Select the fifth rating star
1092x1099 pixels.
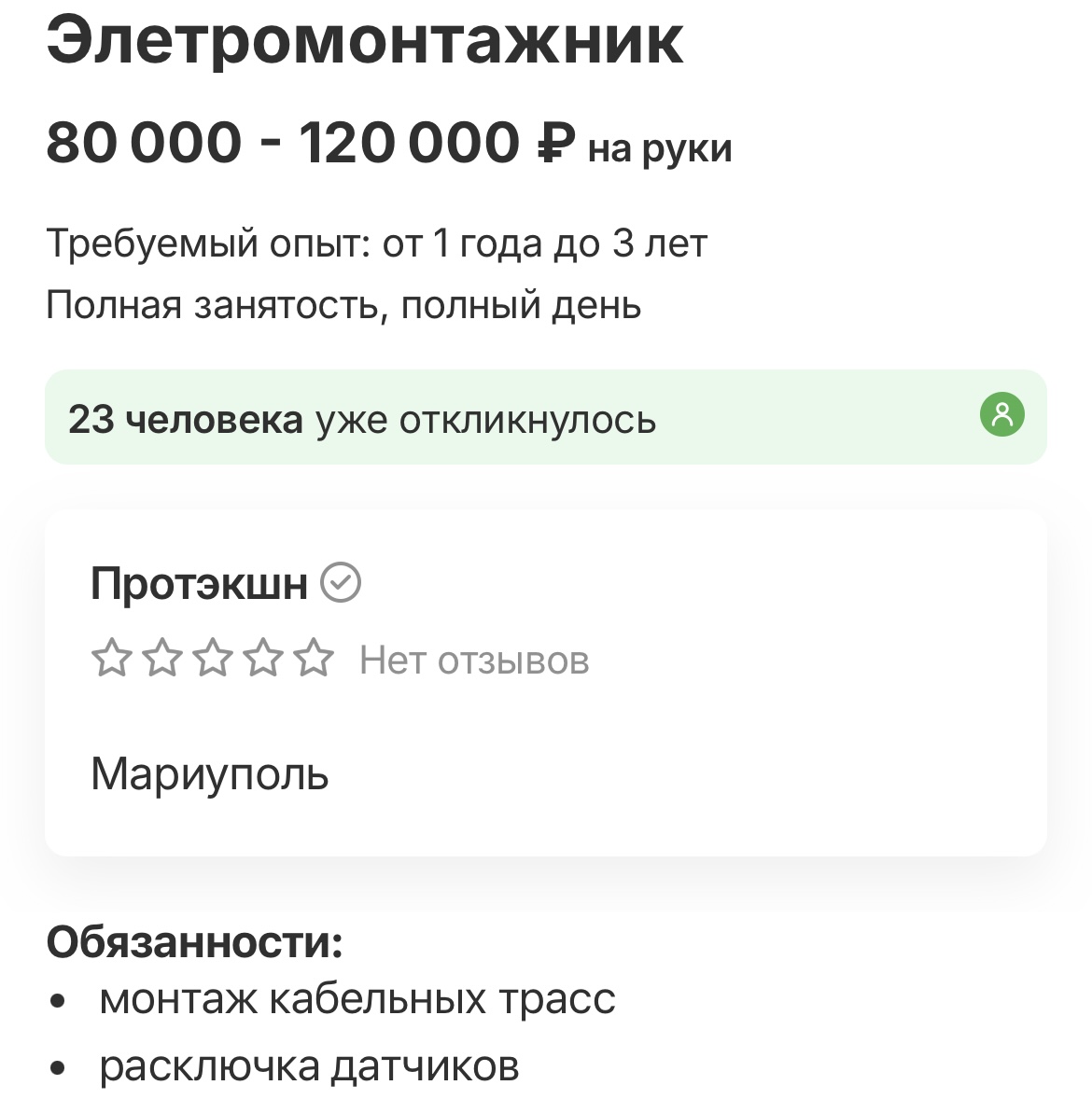315,659
